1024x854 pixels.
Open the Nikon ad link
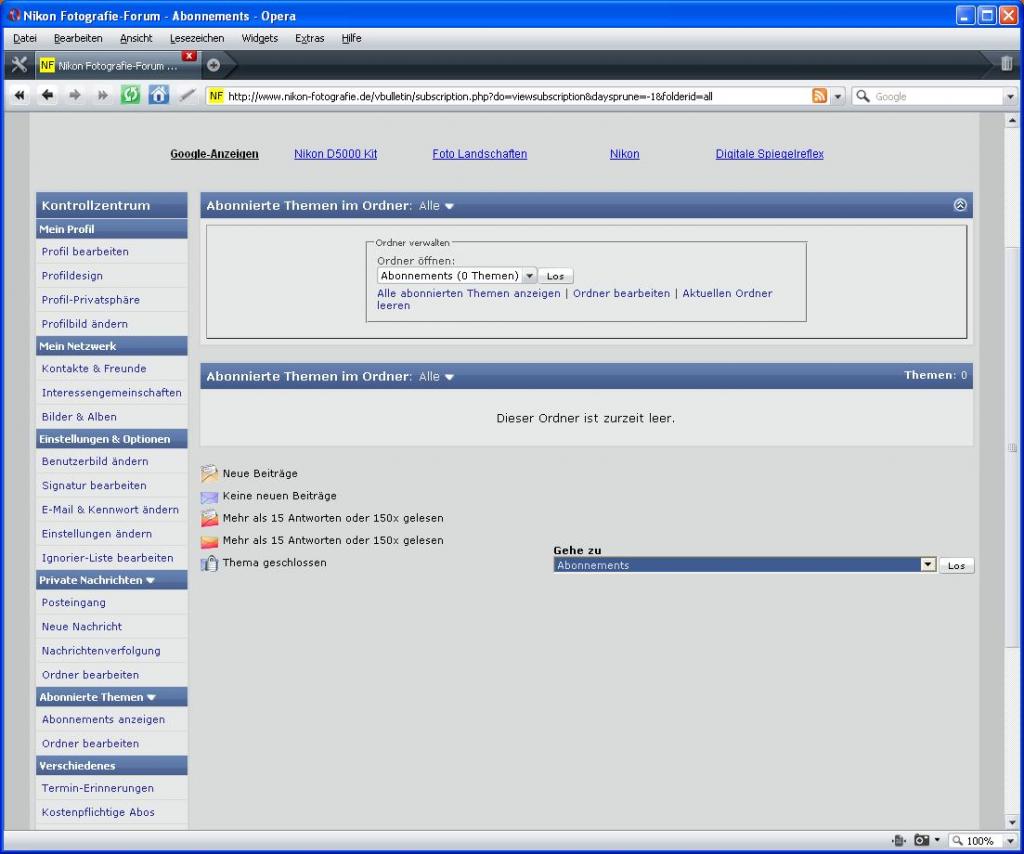[624, 154]
